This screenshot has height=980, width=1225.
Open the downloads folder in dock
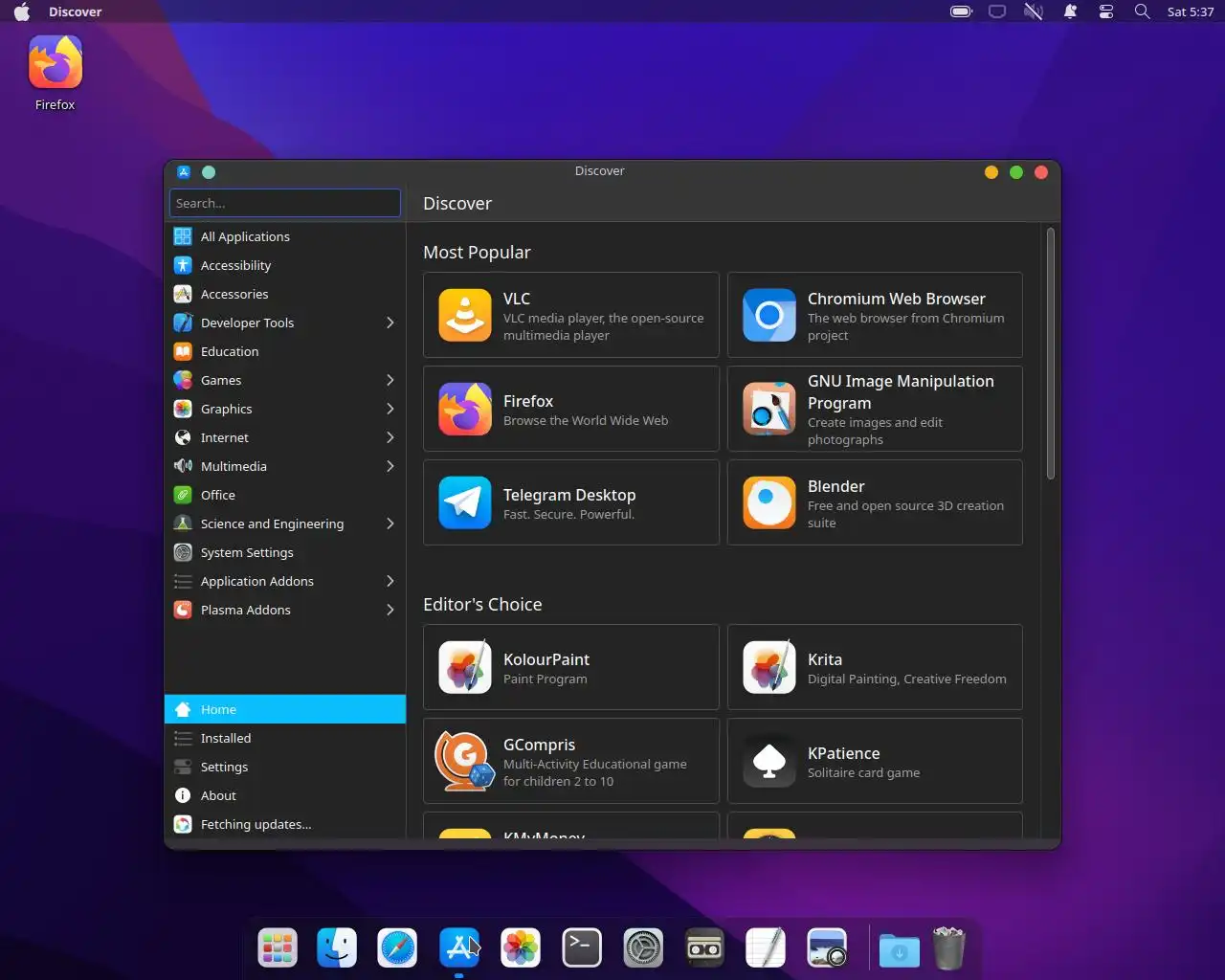point(899,950)
